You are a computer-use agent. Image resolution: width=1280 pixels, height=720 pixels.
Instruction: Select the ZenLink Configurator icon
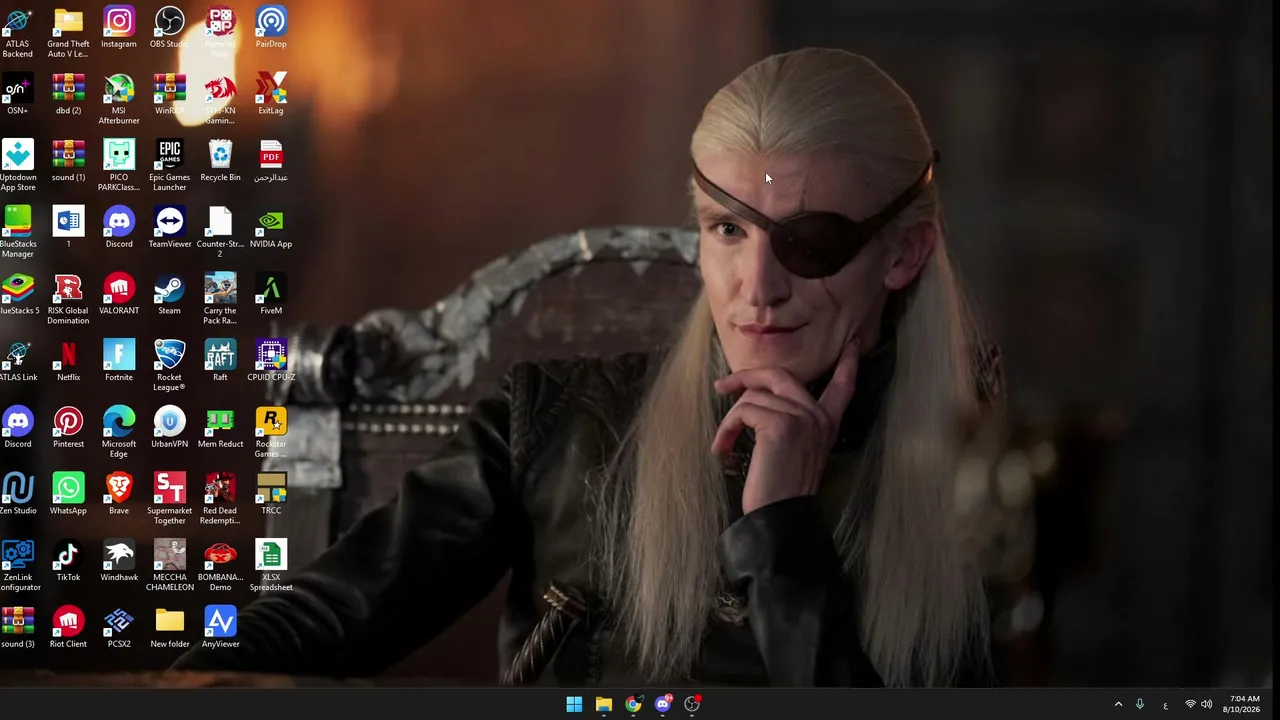[18, 566]
